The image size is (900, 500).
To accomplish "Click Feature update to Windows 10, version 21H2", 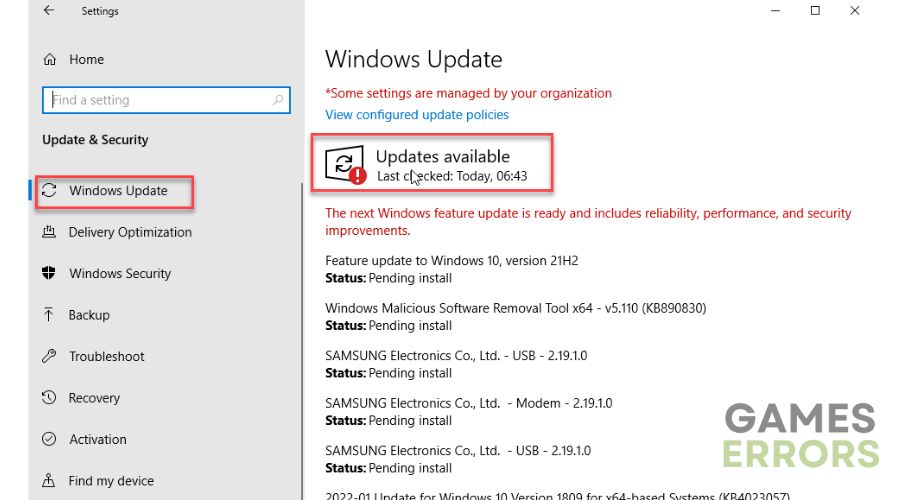I will (451, 261).
